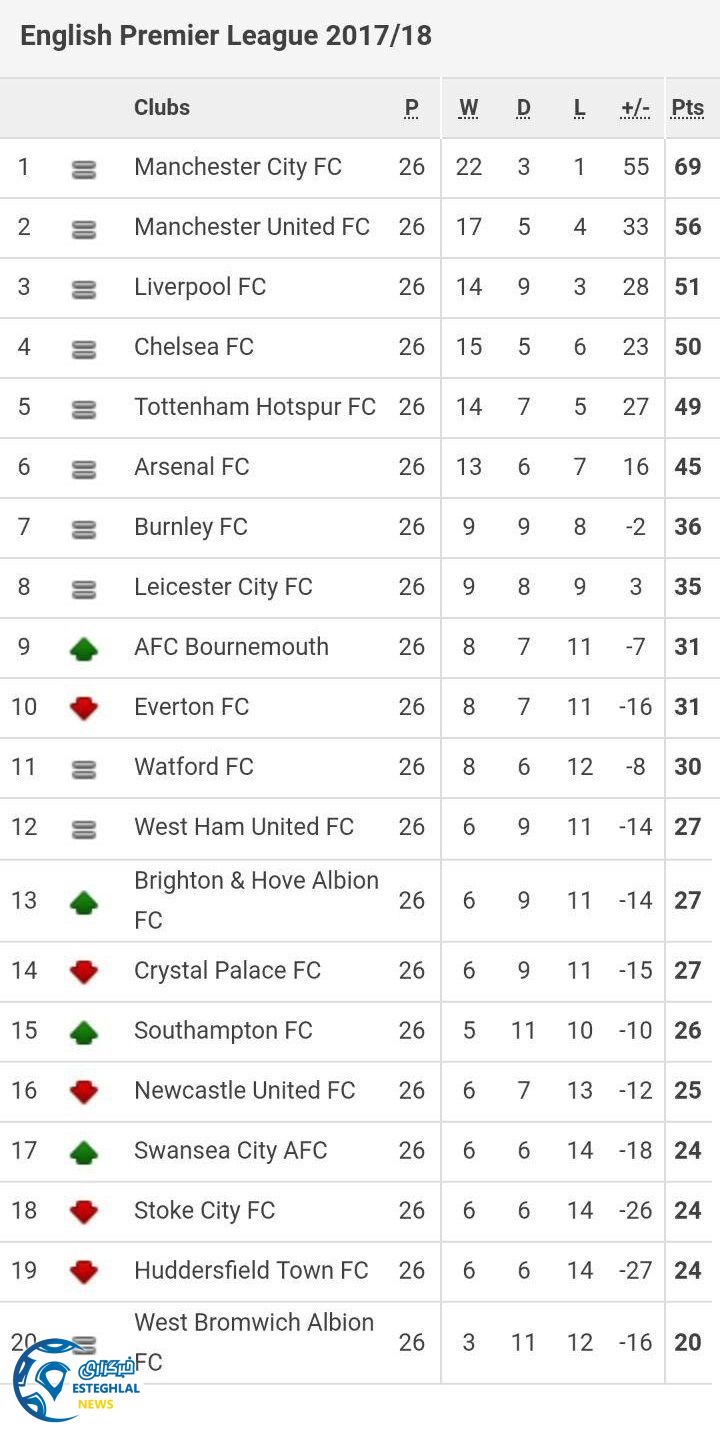Click the red down arrow beside Crystal Palace FC

coord(84,971)
